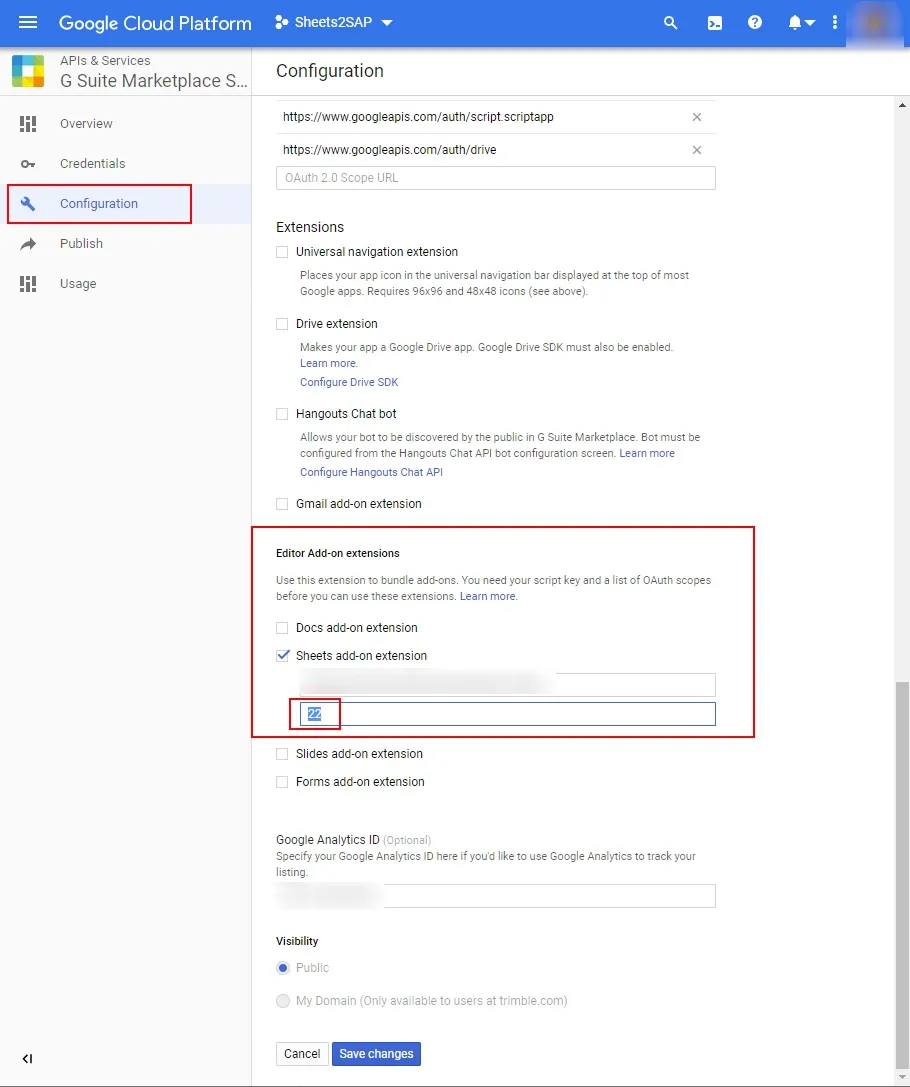Image resolution: width=910 pixels, height=1087 pixels.
Task: Click the Configuration wrench icon
Action: tap(28, 204)
